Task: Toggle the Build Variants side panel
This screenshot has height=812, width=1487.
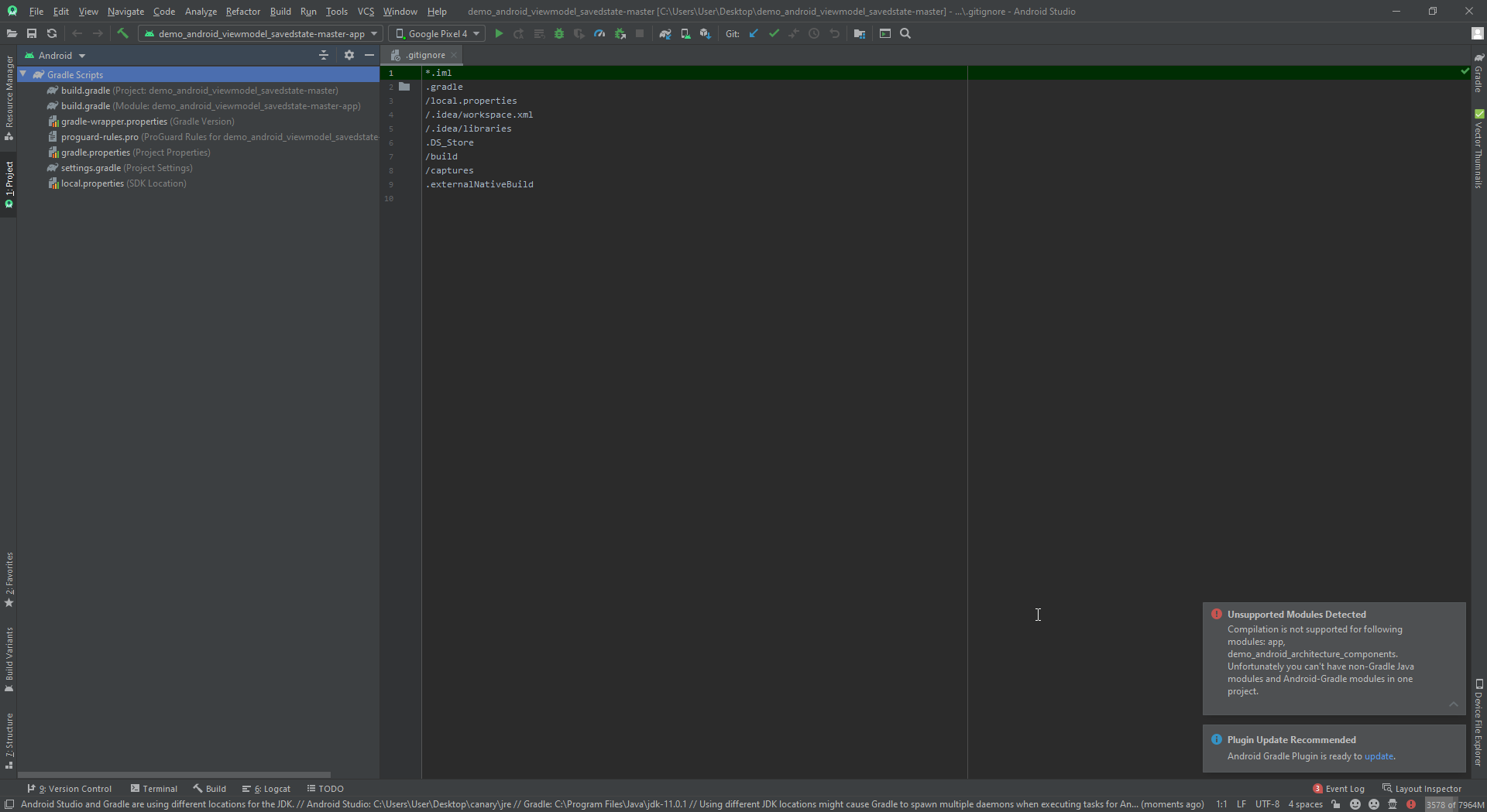Action: (x=9, y=659)
